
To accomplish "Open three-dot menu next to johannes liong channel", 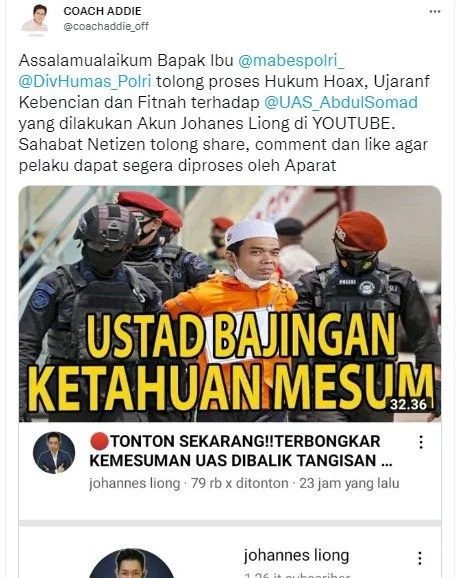I will pyautogui.click(x=420, y=558).
